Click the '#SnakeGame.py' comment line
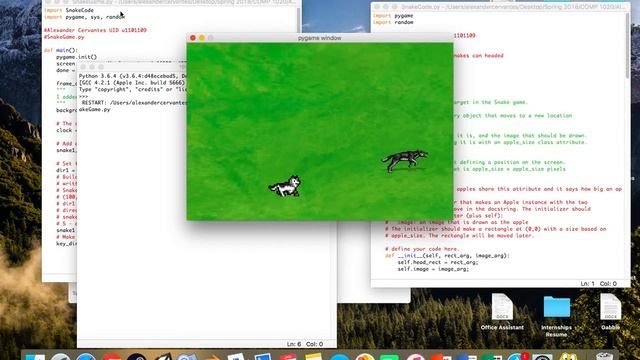This screenshot has height=360, width=640. click(64, 37)
